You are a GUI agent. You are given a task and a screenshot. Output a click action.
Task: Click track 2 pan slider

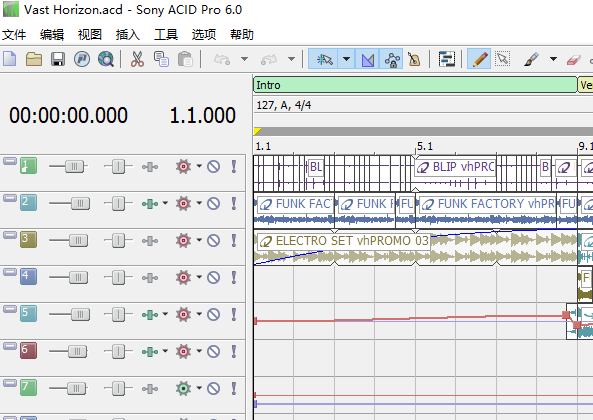coord(118,203)
